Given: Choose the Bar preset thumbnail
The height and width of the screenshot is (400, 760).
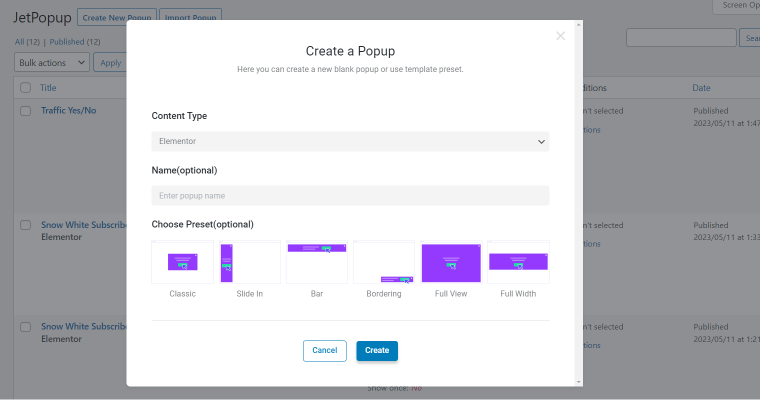Looking at the screenshot, I should tap(317, 262).
